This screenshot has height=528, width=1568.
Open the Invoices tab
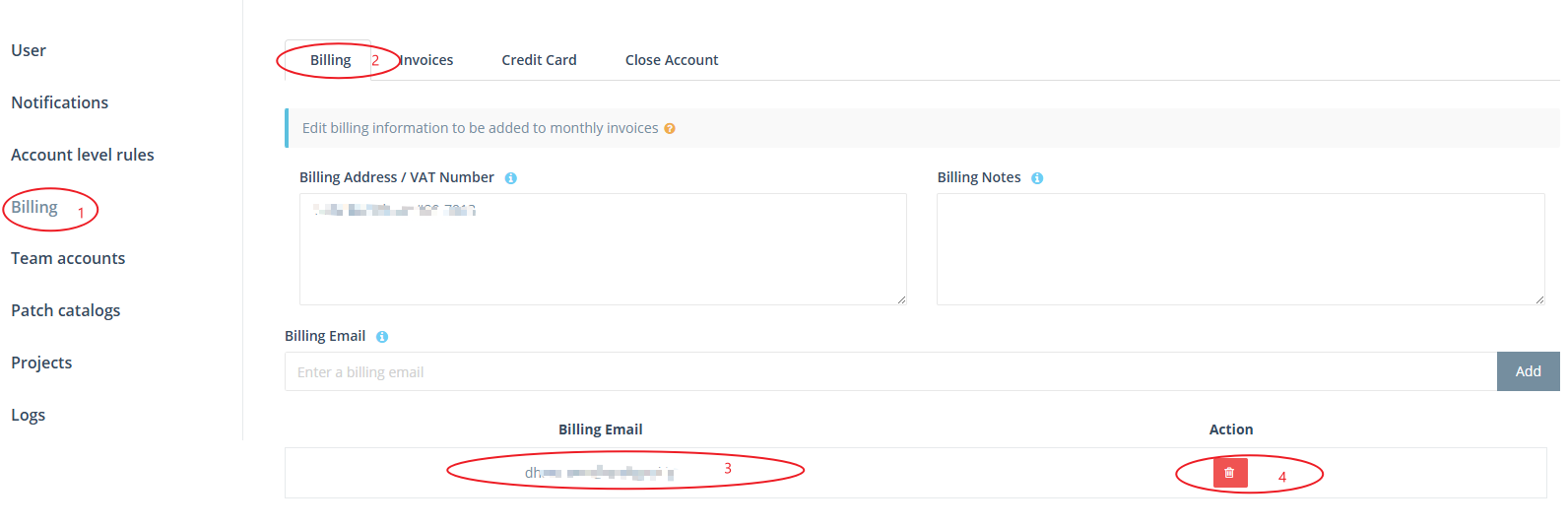pyautogui.click(x=426, y=60)
